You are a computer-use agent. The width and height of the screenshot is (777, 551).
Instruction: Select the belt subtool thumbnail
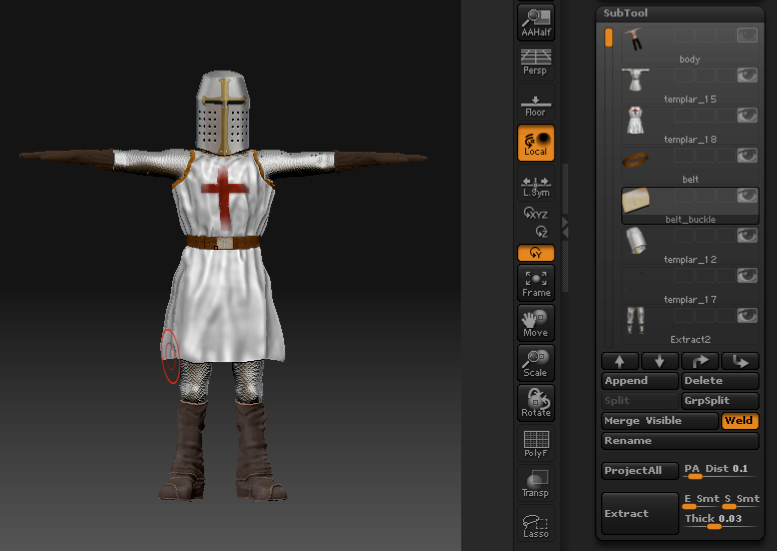tap(635, 160)
